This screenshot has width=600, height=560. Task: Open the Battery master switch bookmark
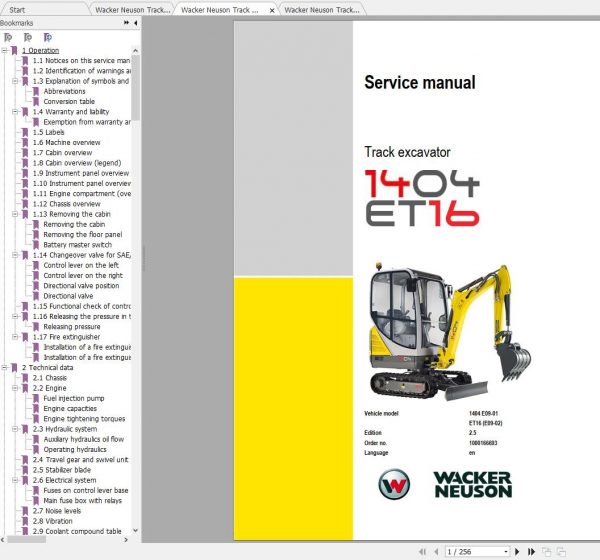pyautogui.click(x=77, y=245)
